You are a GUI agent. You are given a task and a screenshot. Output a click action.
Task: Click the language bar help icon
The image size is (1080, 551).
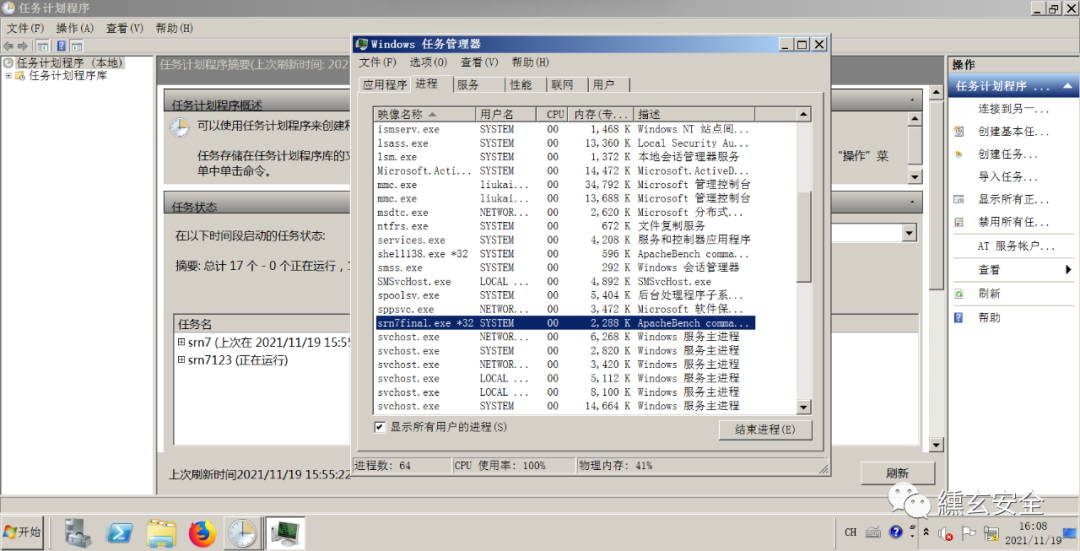pyautogui.click(x=895, y=532)
